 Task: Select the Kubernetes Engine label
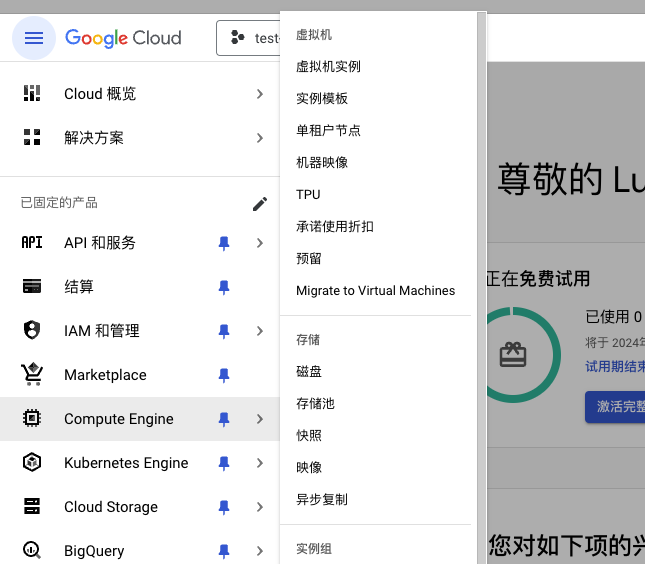(x=126, y=463)
